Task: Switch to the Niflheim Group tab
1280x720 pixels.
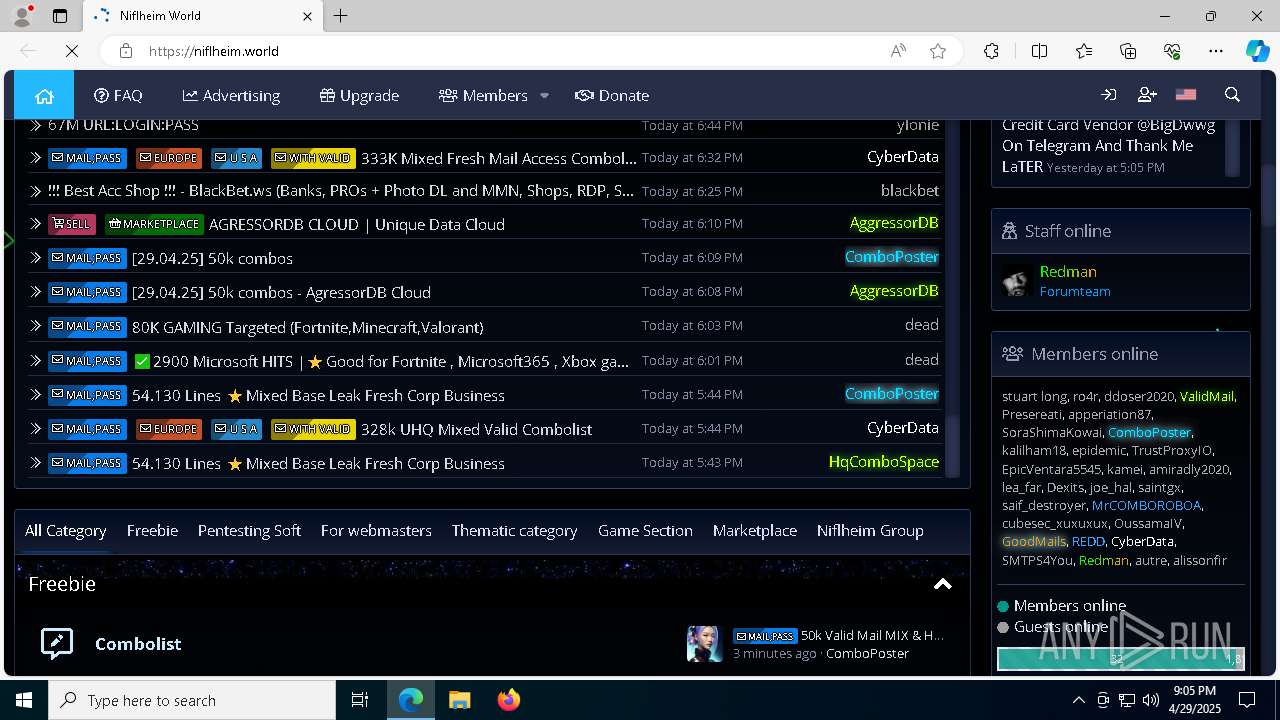Action: (870, 531)
